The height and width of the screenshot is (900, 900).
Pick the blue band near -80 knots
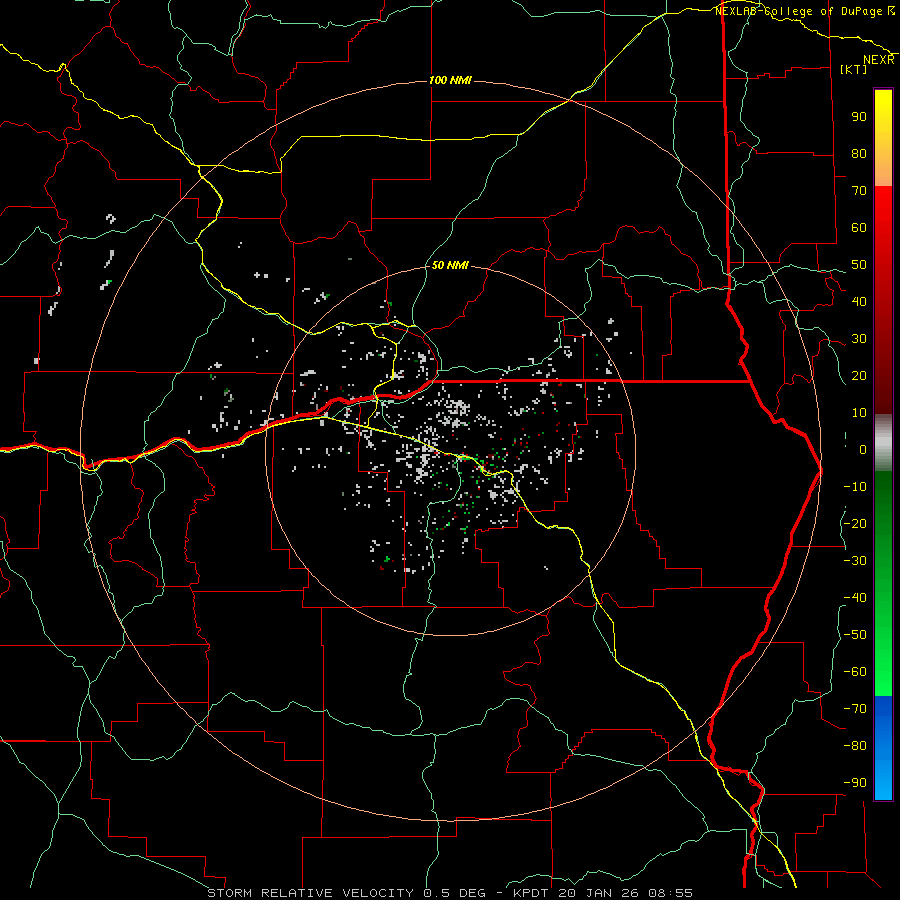(883, 746)
